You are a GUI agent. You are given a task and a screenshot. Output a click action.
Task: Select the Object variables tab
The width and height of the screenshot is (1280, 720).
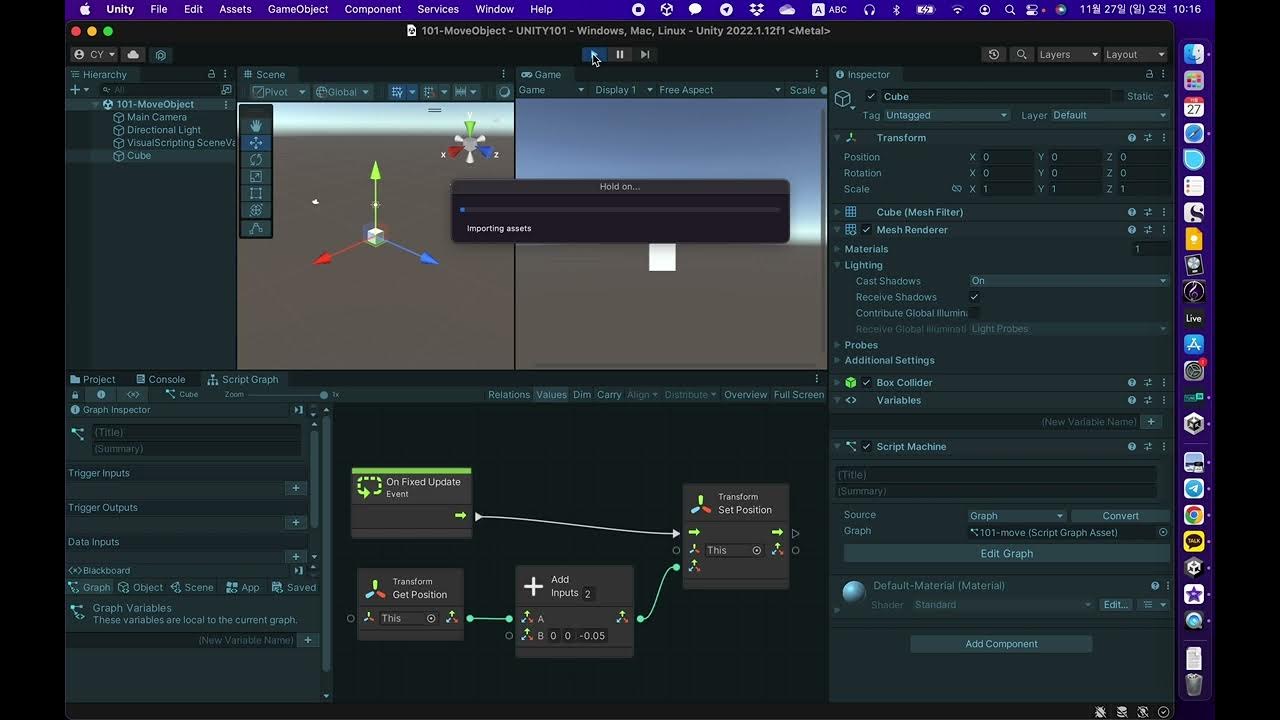coord(141,587)
